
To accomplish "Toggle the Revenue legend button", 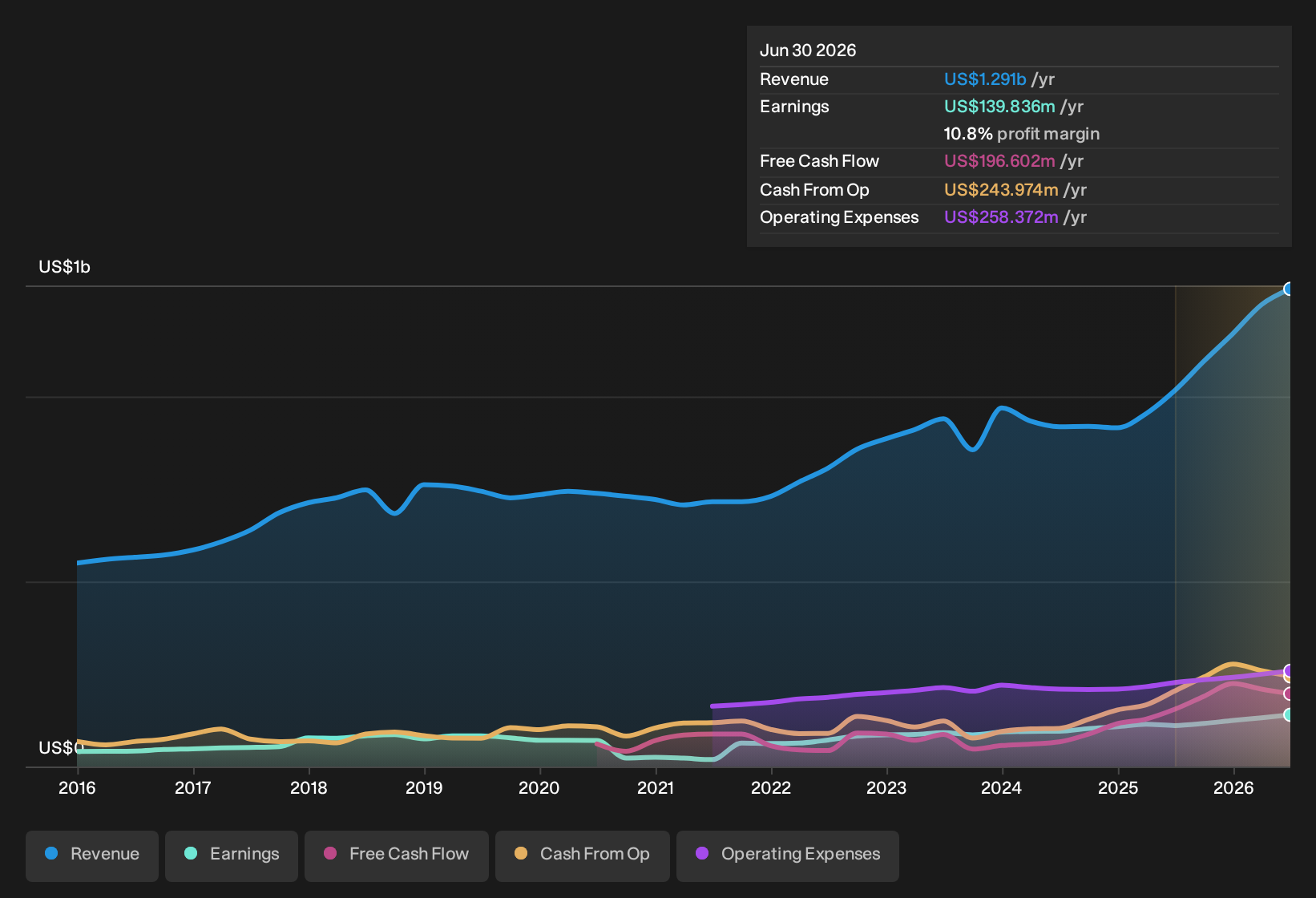I will click(x=92, y=856).
